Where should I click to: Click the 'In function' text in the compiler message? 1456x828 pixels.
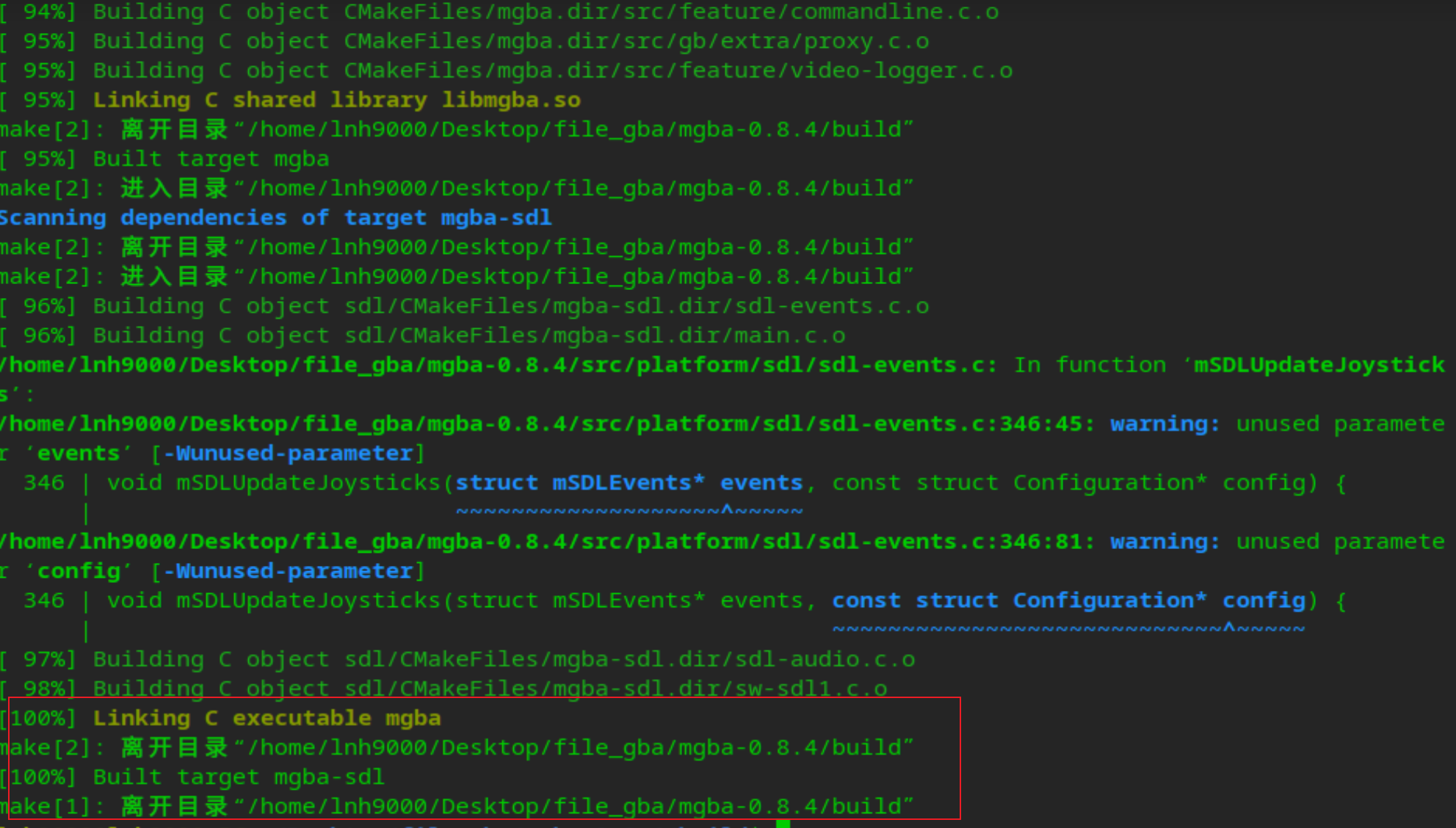click(1090, 365)
